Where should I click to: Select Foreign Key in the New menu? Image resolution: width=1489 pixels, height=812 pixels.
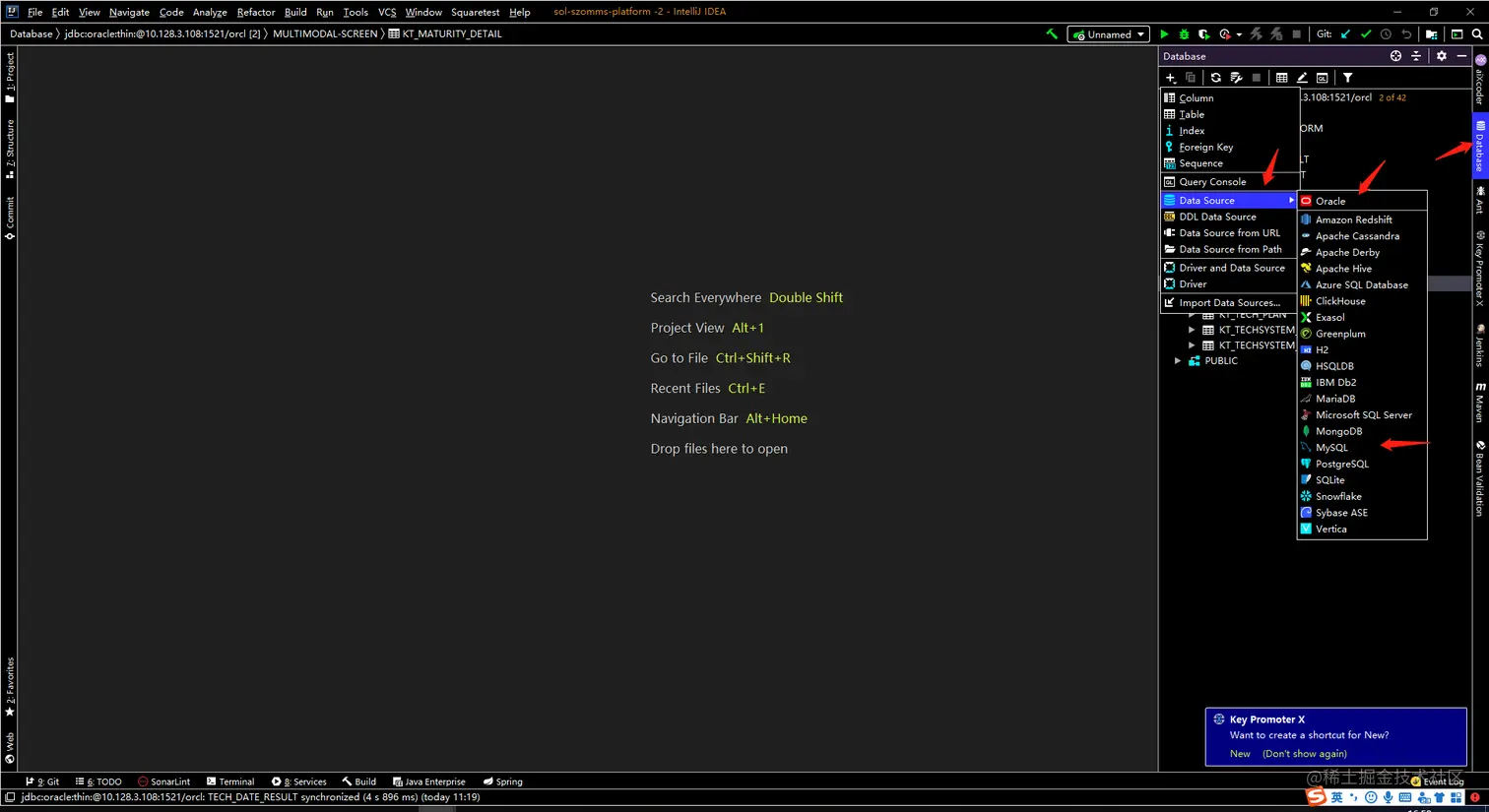pyautogui.click(x=1230, y=147)
